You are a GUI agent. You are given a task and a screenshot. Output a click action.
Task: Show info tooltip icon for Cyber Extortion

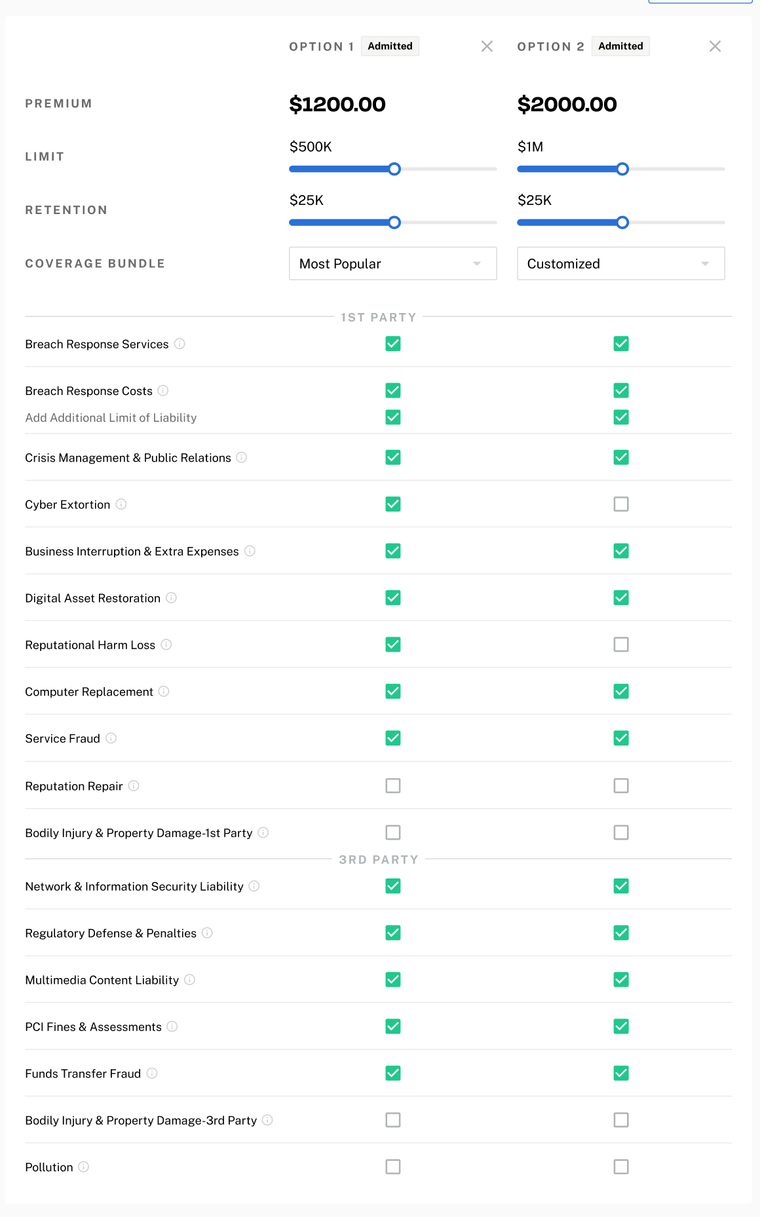click(121, 505)
